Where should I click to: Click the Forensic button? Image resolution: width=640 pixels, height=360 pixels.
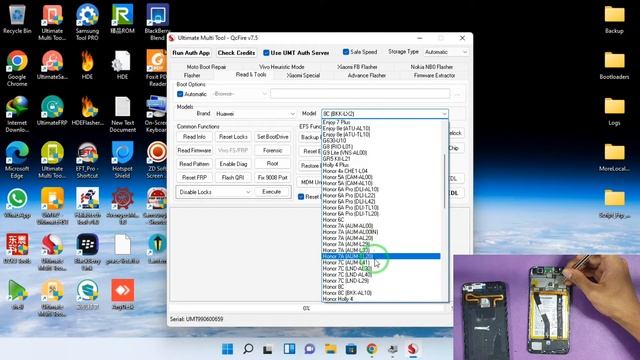(273, 150)
